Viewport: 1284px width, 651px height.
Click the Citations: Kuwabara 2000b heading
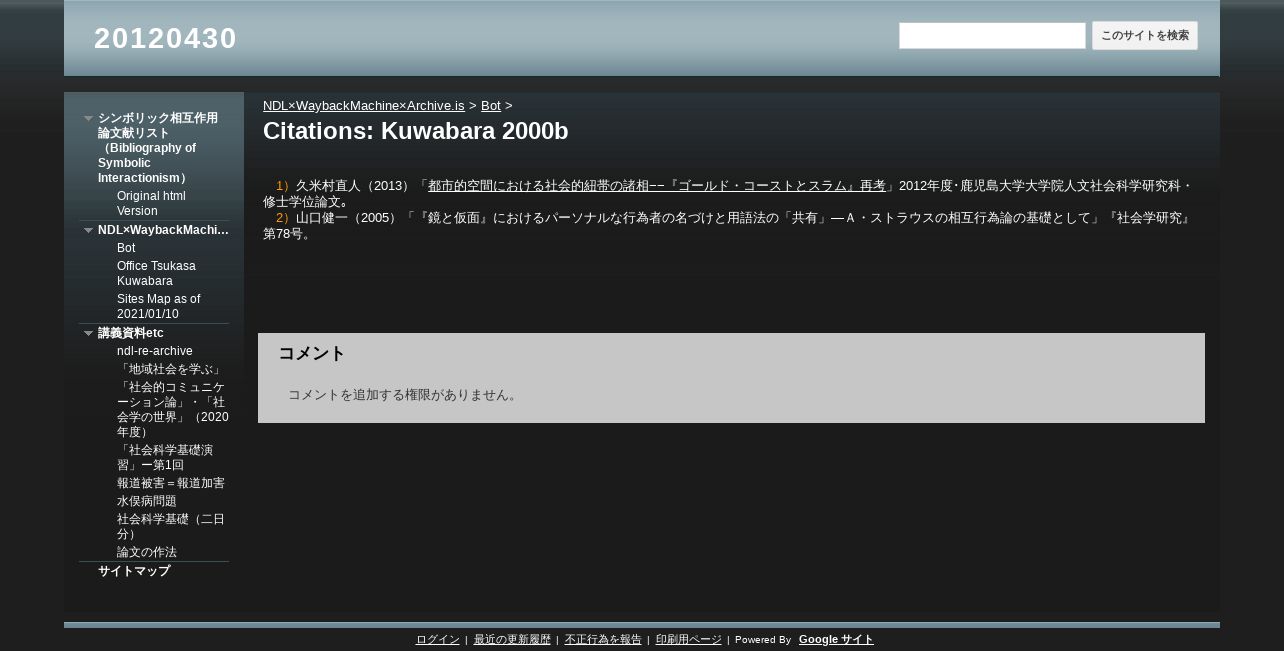point(416,131)
